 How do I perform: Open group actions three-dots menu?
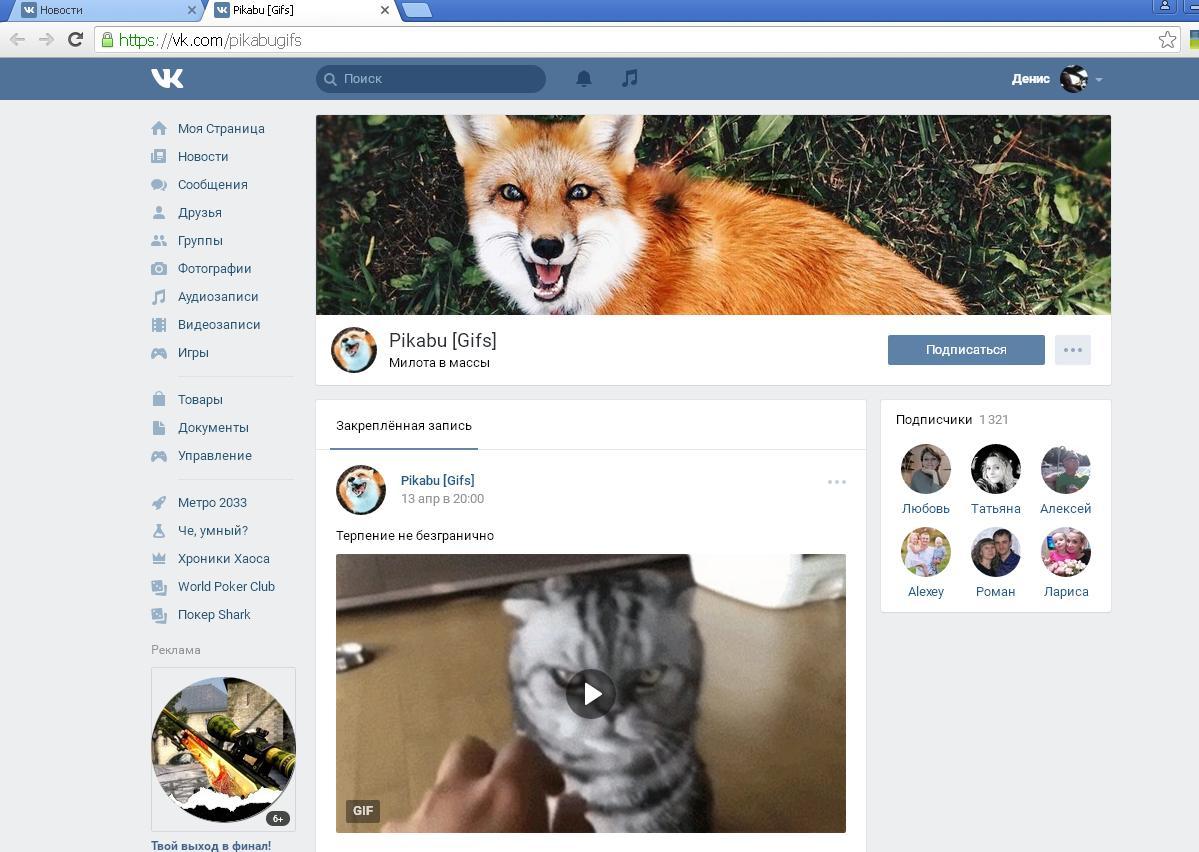click(x=1073, y=350)
